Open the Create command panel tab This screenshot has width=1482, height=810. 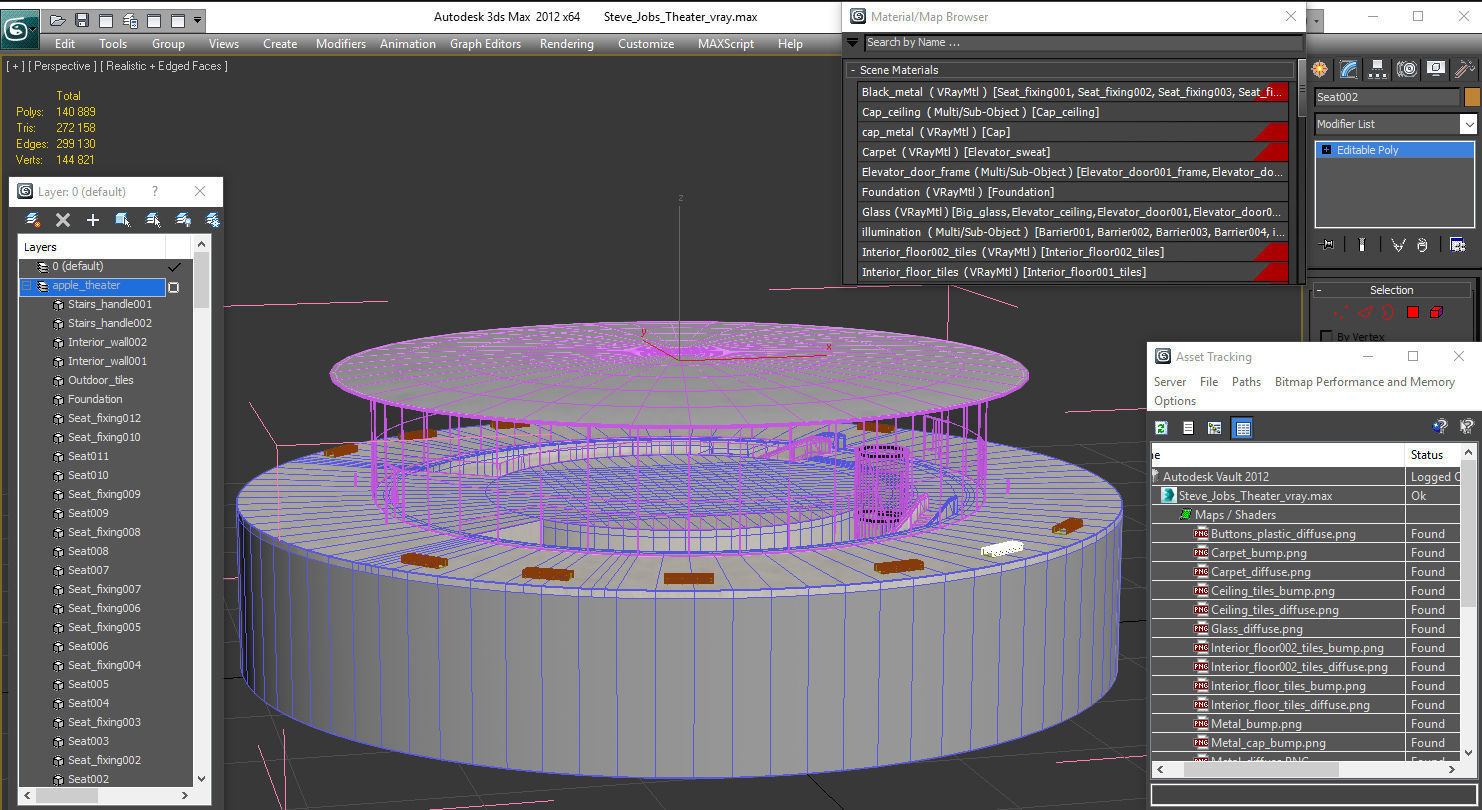[x=1320, y=69]
